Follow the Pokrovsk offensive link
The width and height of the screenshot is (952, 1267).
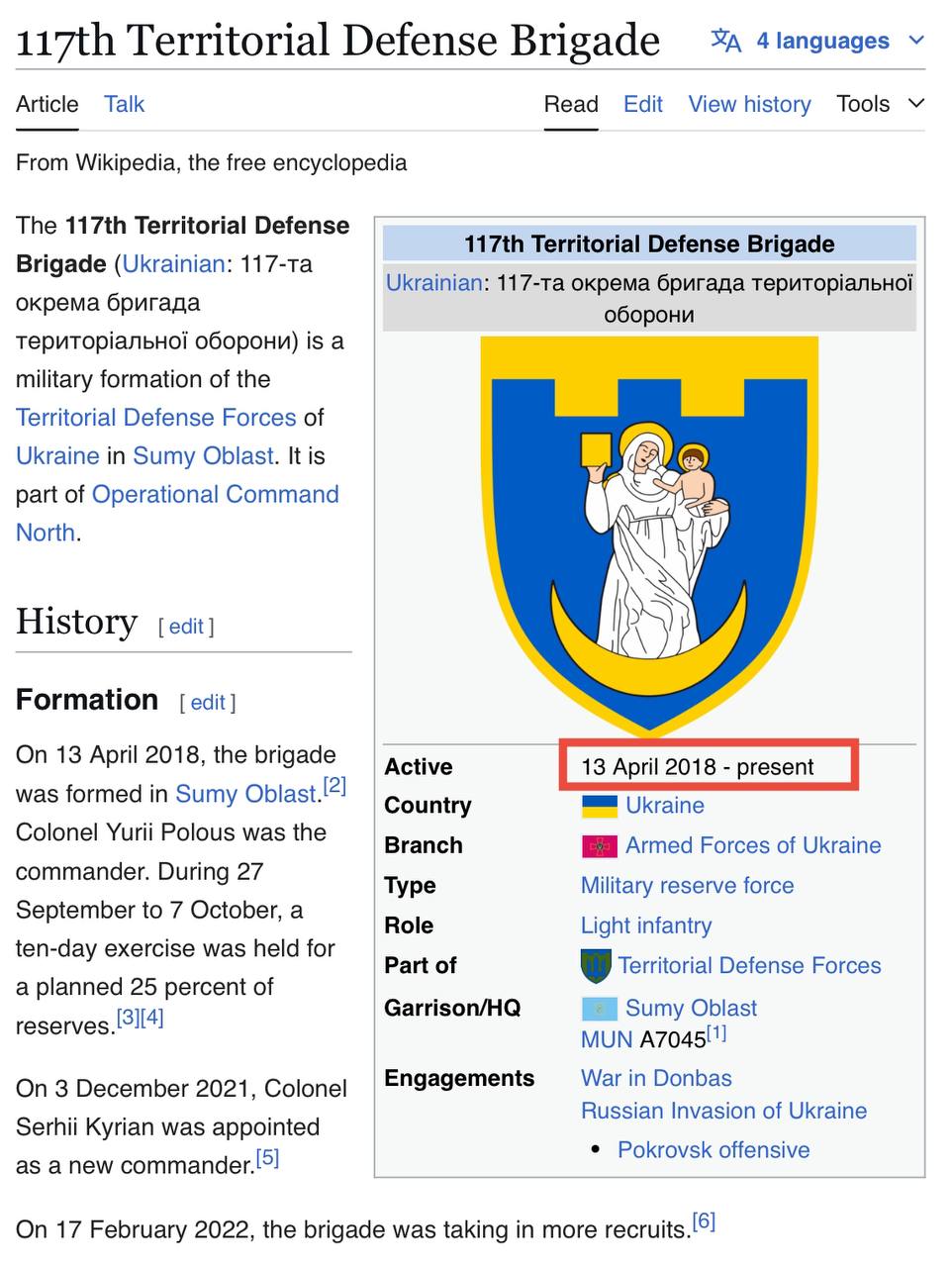pyautogui.click(x=714, y=1150)
